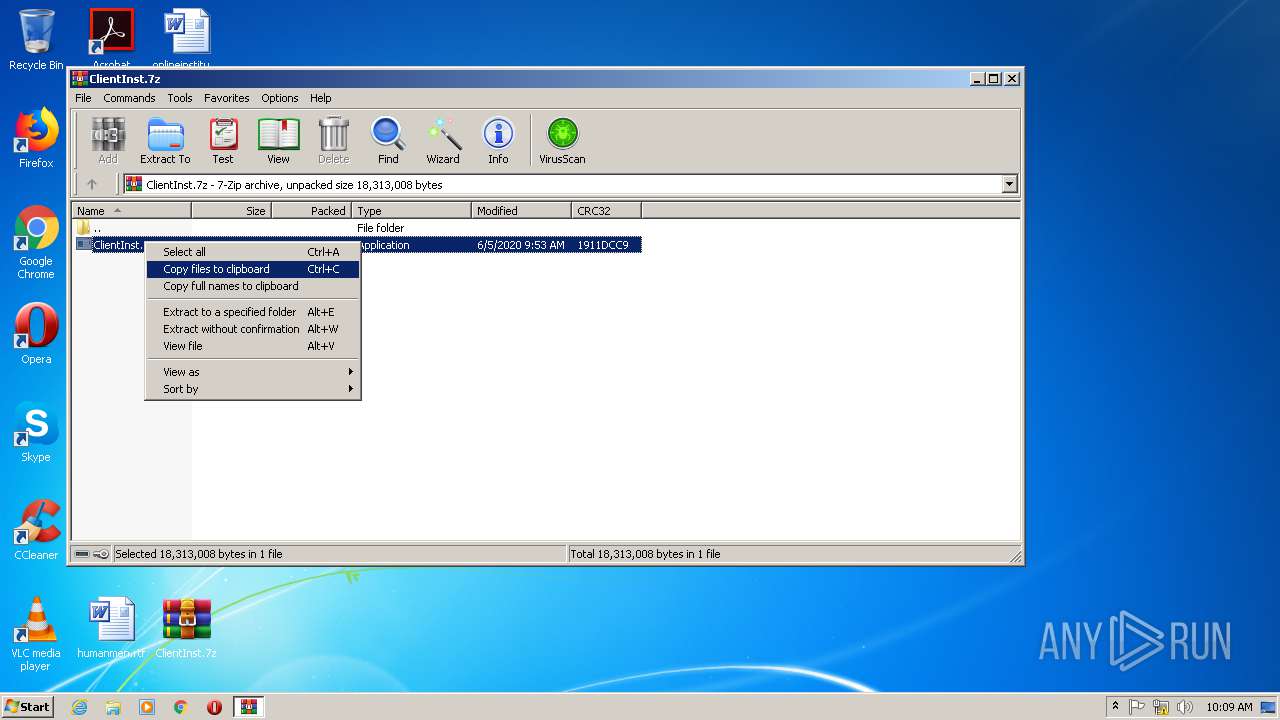Open the Find magnifier icon
This screenshot has width=1280, height=720.
click(388, 140)
